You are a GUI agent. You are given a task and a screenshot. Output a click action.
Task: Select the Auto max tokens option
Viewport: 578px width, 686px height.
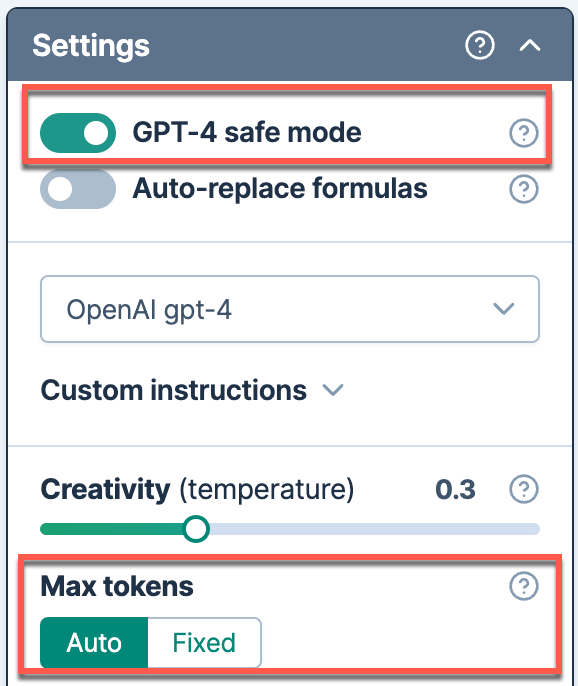94,643
